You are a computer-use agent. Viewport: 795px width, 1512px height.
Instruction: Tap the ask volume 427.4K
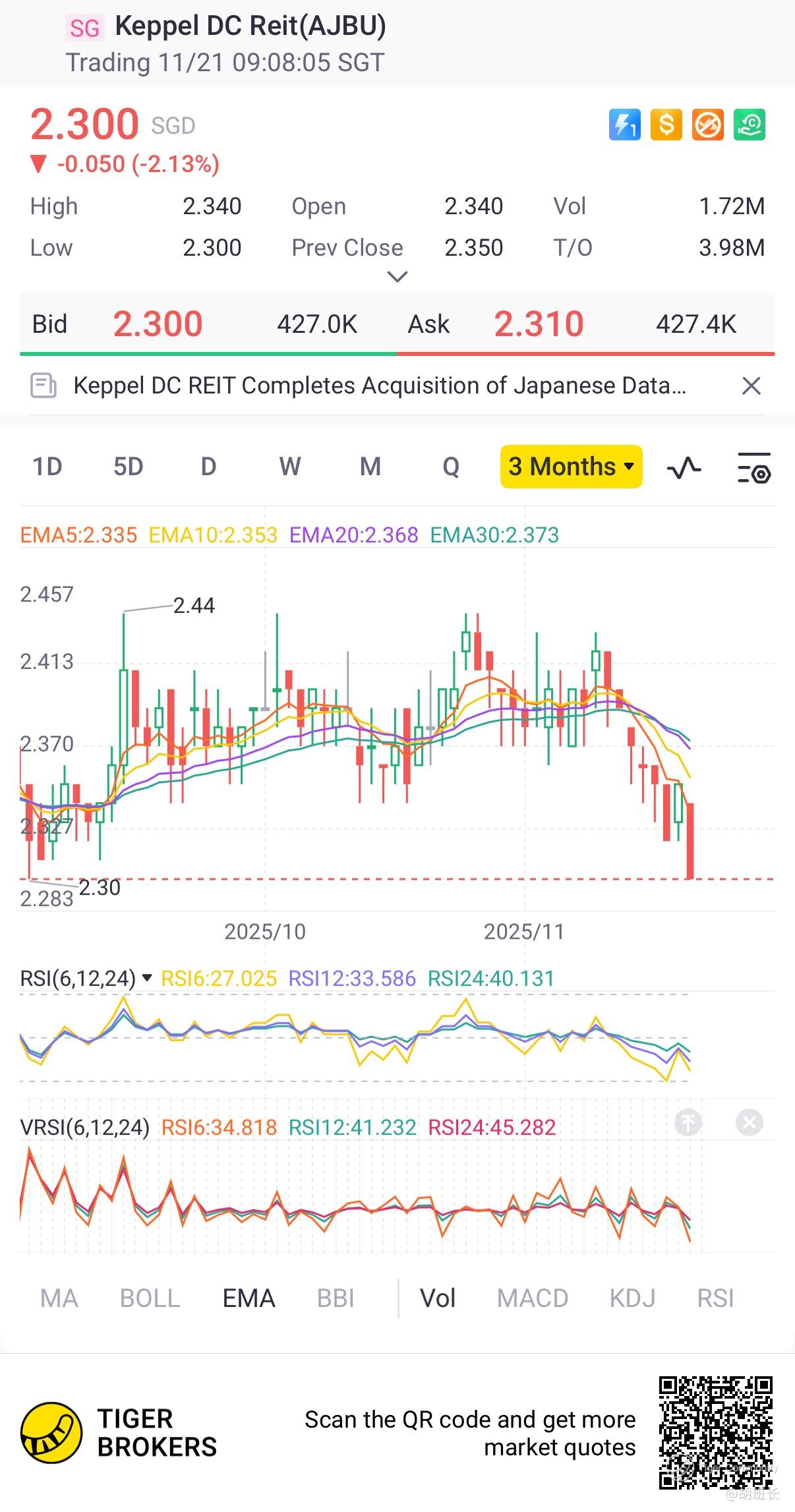tap(696, 324)
